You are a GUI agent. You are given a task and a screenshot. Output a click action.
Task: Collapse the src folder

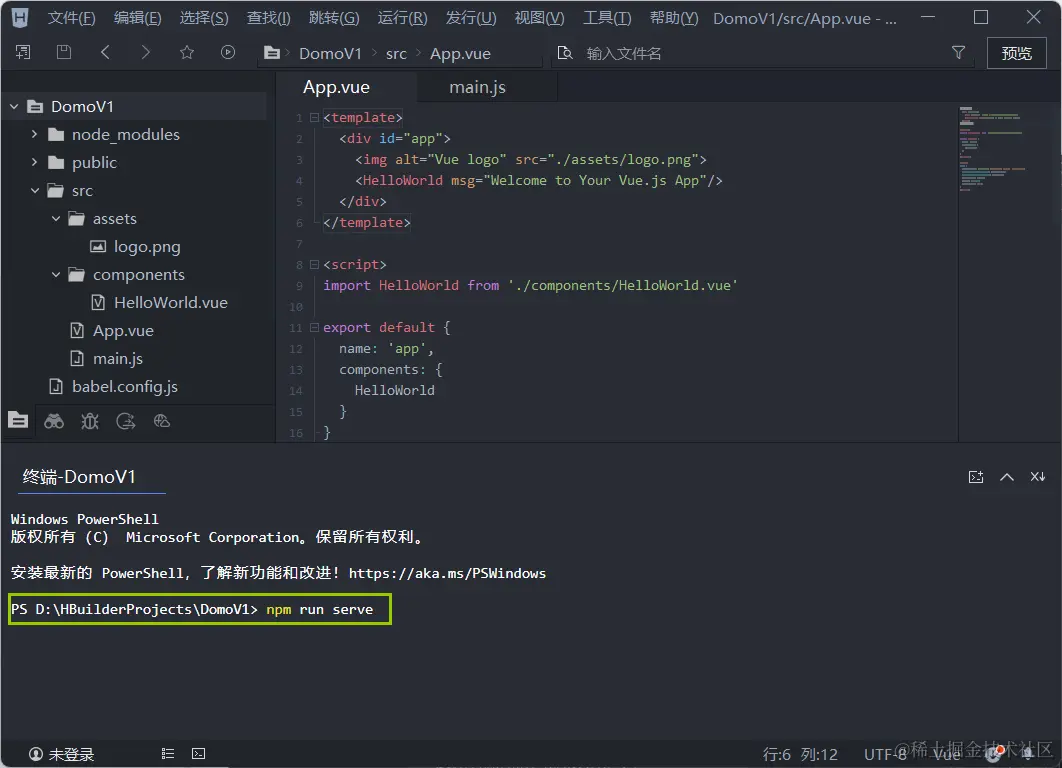click(35, 190)
